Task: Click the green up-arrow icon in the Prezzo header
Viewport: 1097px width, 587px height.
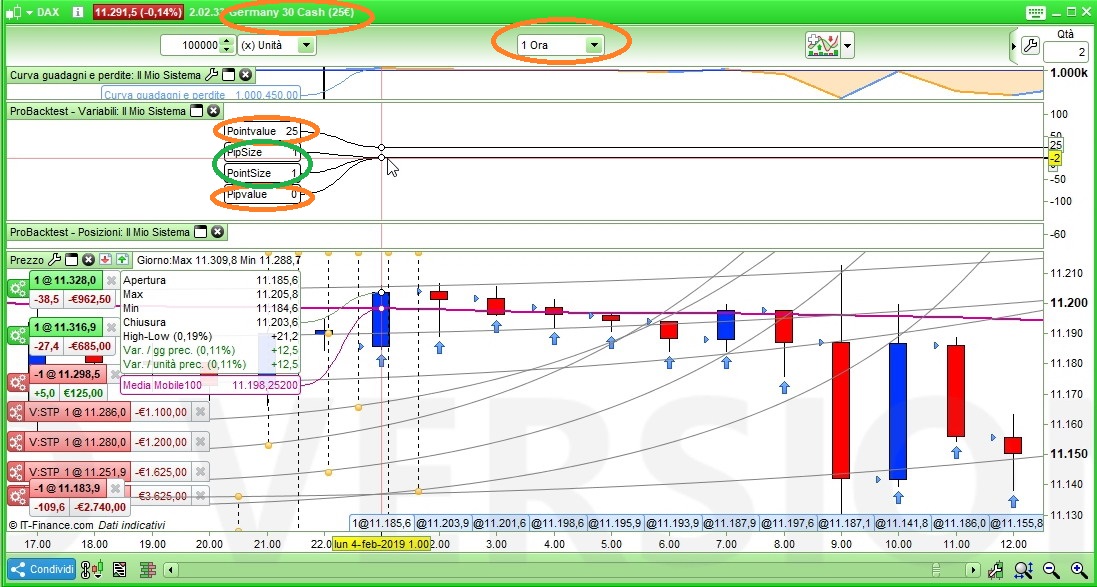Action: 122,260
